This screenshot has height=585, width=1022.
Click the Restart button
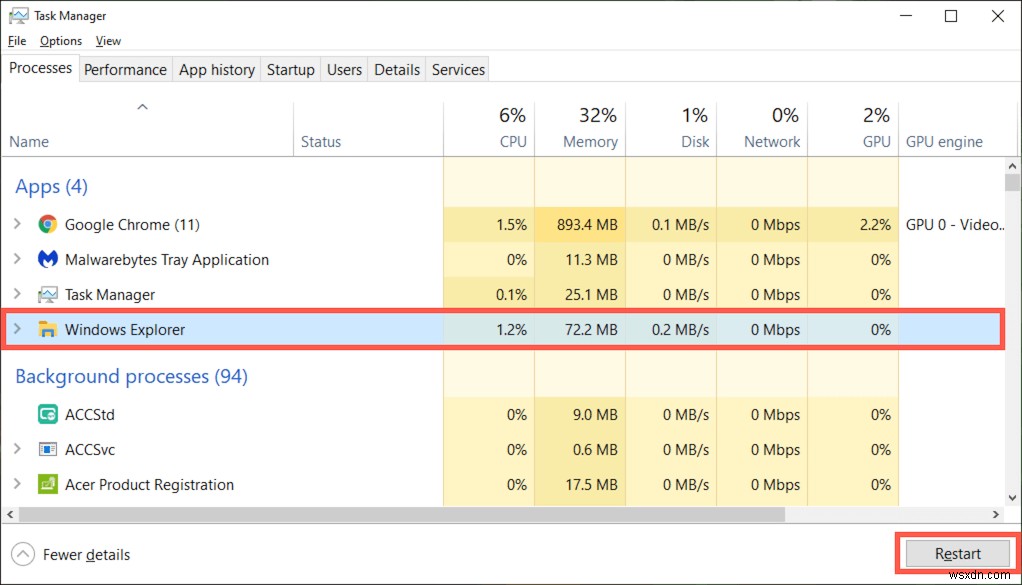click(x=956, y=553)
